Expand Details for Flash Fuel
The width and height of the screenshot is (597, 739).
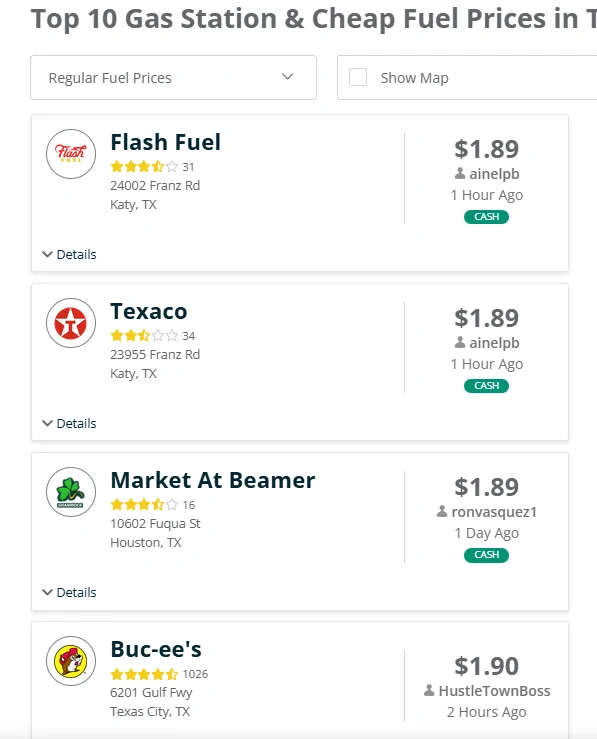pyautogui.click(x=69, y=255)
